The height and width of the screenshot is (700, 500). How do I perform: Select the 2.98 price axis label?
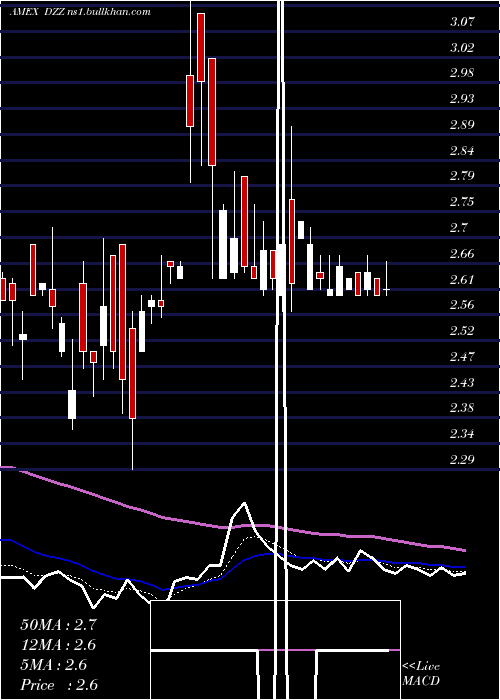click(x=462, y=73)
